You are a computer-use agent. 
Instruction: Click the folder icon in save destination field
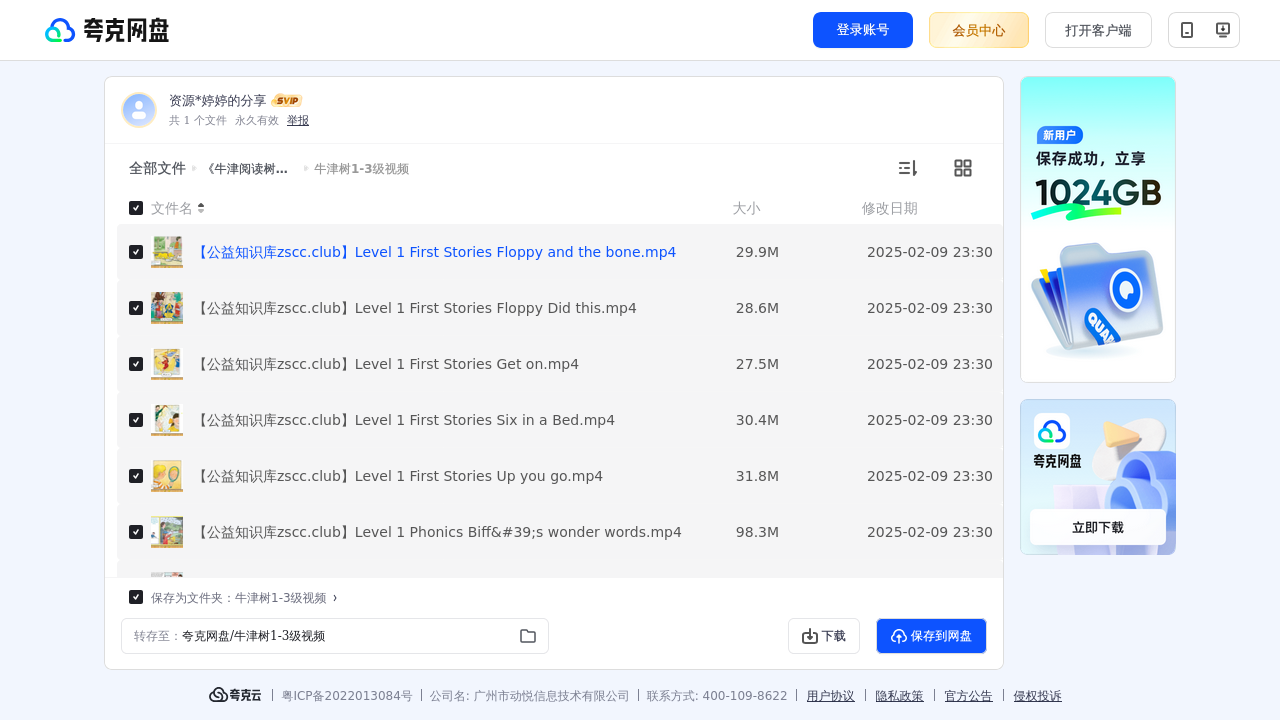[528, 636]
